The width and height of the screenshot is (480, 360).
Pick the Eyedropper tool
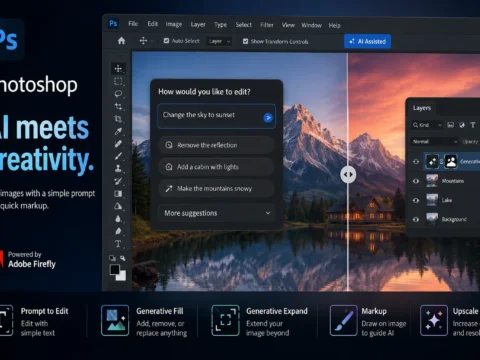[118, 131]
